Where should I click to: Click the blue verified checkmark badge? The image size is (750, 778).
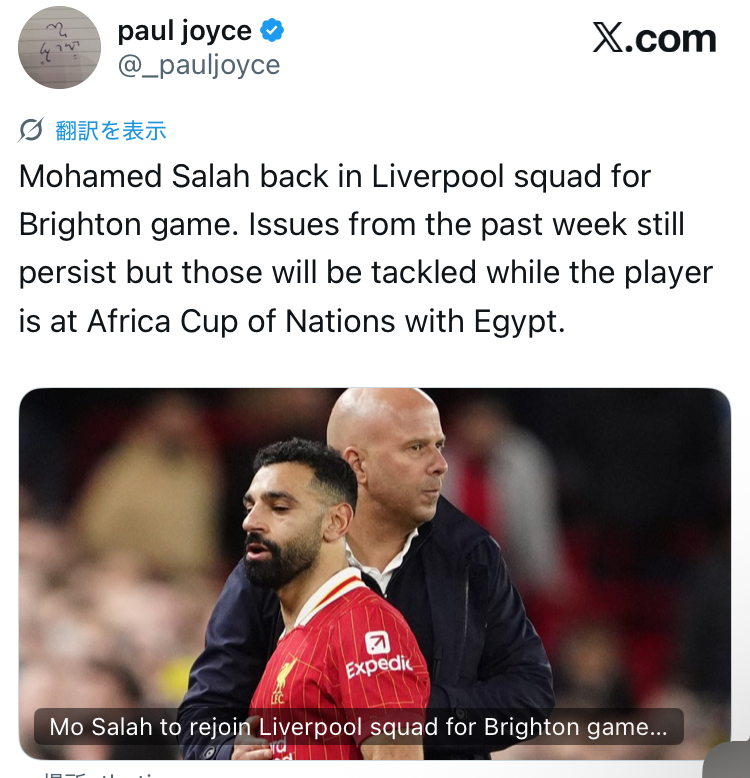click(x=272, y=30)
